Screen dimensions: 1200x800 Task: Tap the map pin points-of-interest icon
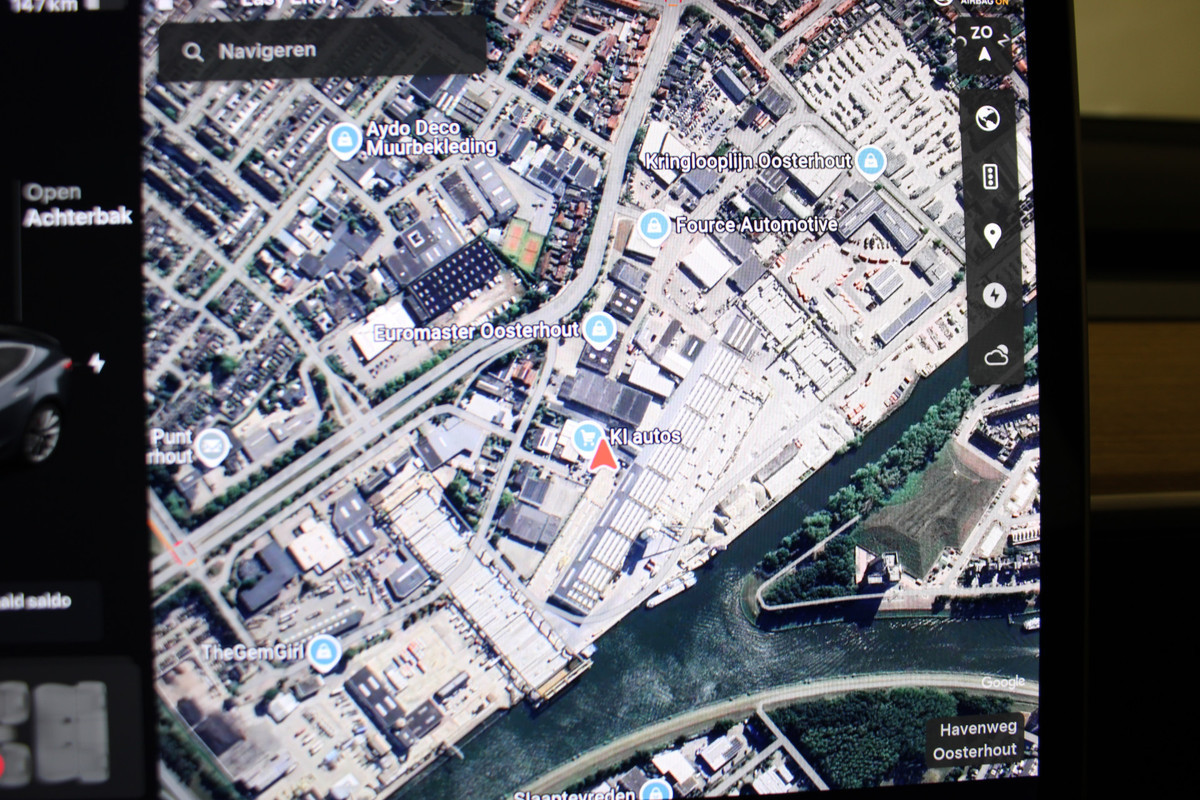992,236
